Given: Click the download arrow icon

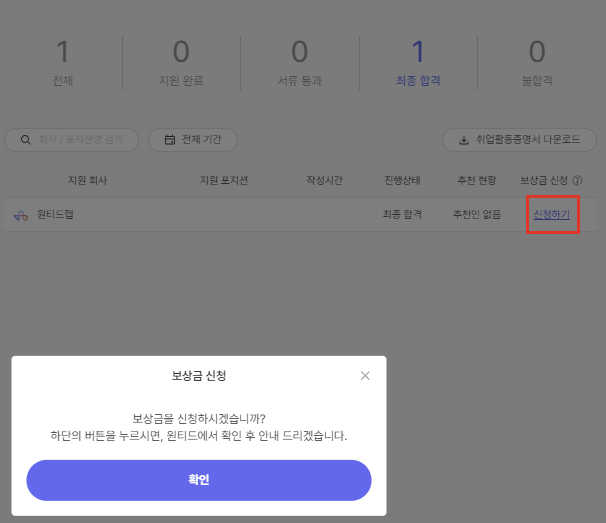Looking at the screenshot, I should point(464,140).
